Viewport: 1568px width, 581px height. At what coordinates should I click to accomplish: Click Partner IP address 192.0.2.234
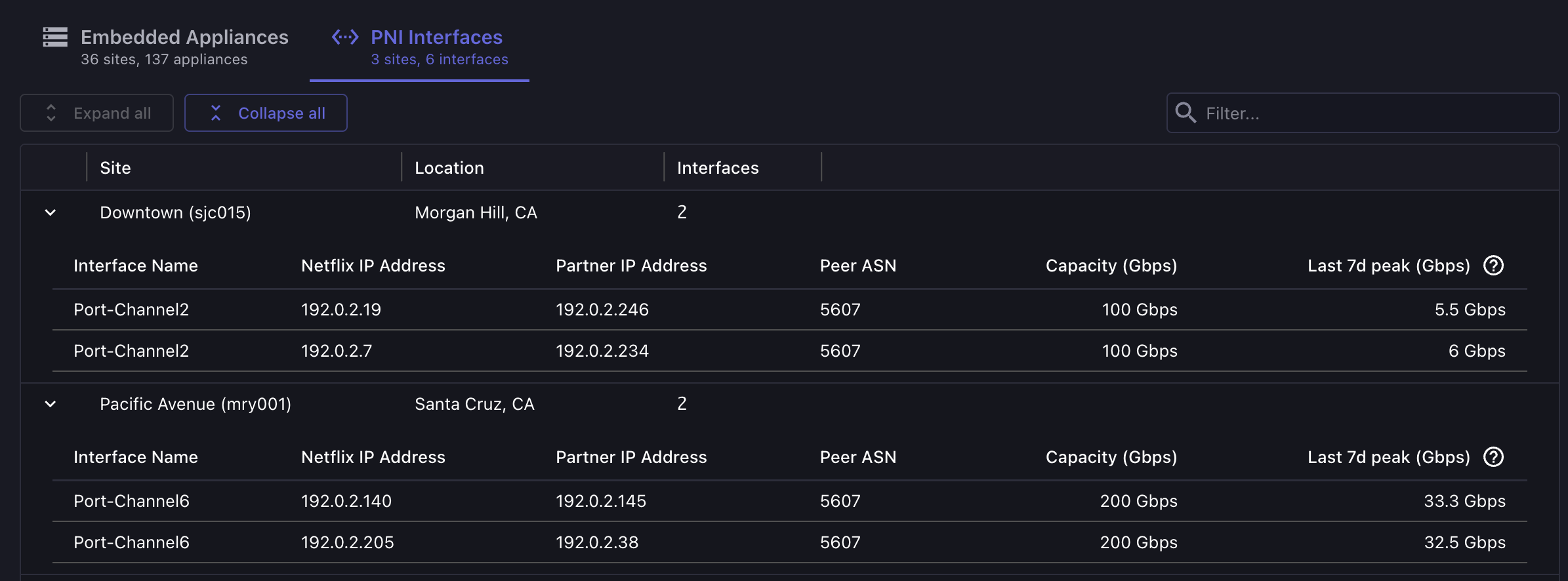click(x=602, y=351)
